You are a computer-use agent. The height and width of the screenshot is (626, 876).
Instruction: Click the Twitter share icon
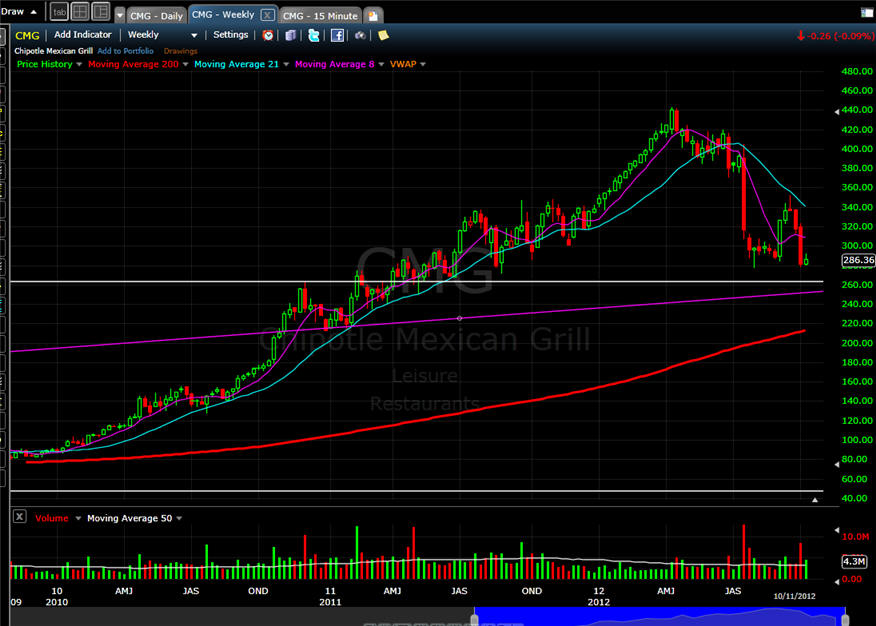[x=314, y=35]
